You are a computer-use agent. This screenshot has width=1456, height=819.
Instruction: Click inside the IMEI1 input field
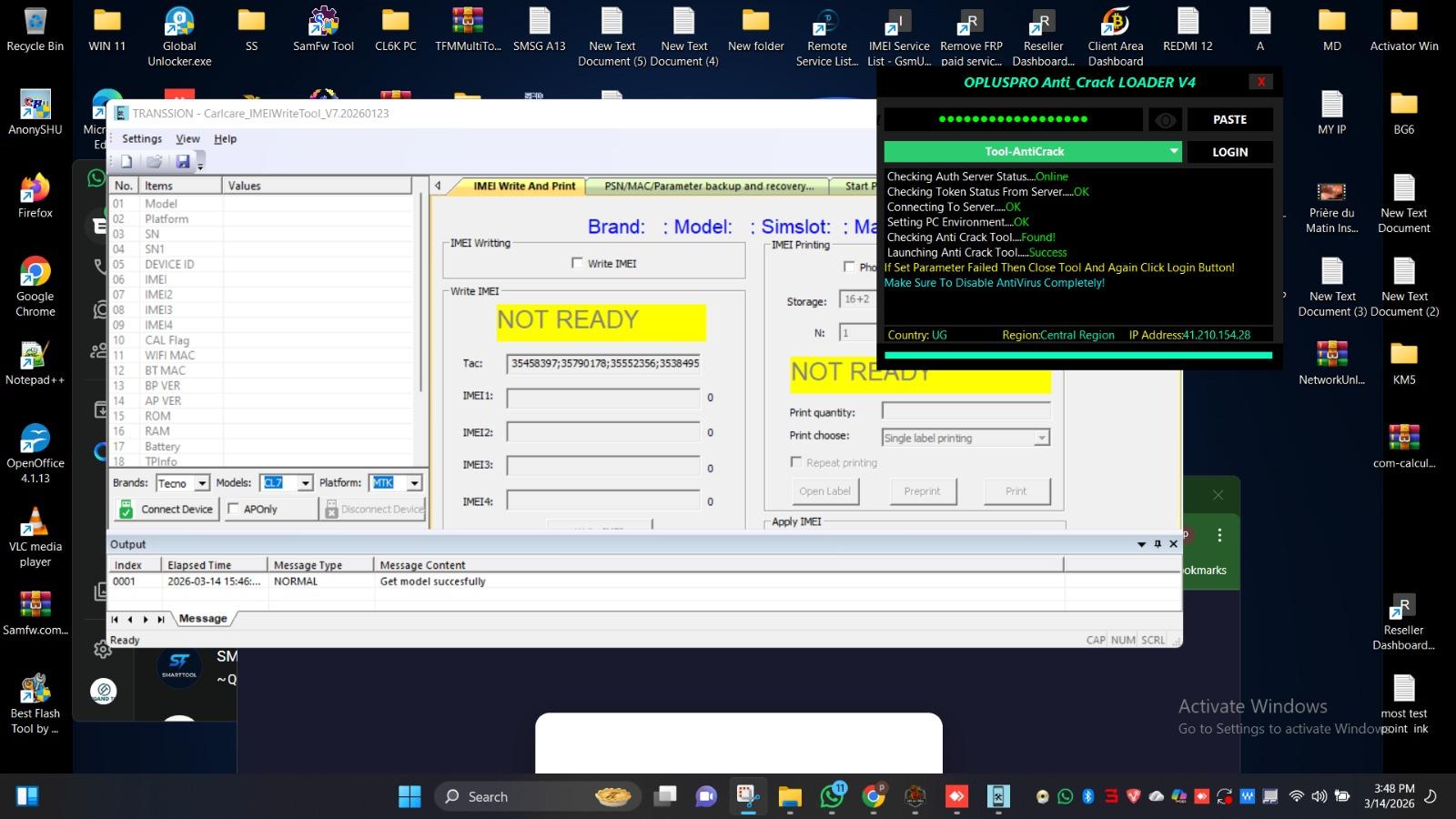tap(602, 398)
